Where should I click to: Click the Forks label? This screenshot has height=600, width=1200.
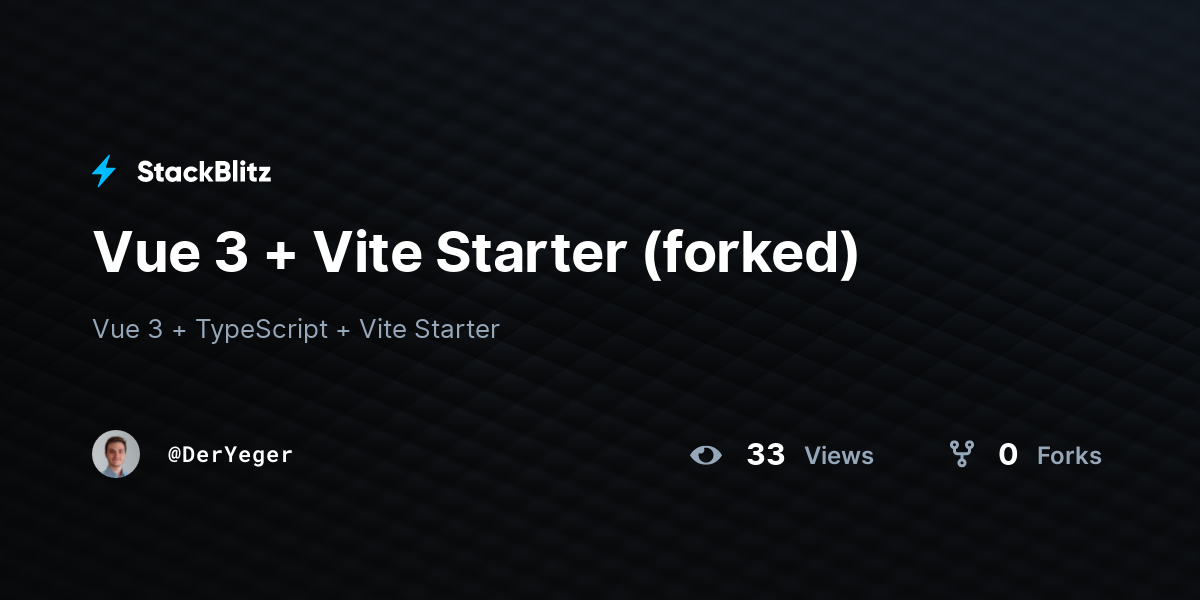[x=1069, y=456]
